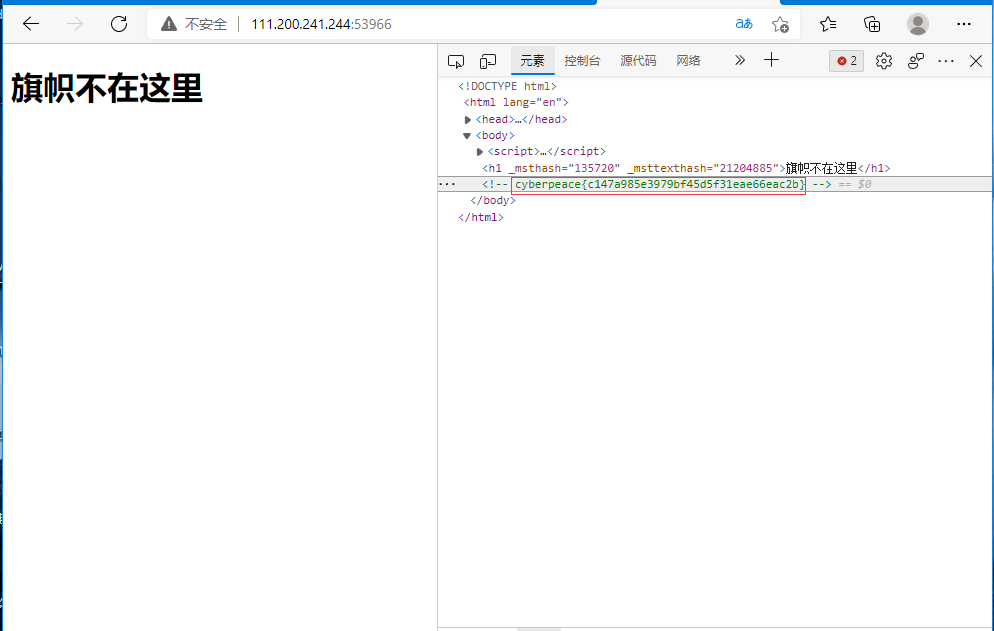Open the 2 errors indicator

(846, 61)
